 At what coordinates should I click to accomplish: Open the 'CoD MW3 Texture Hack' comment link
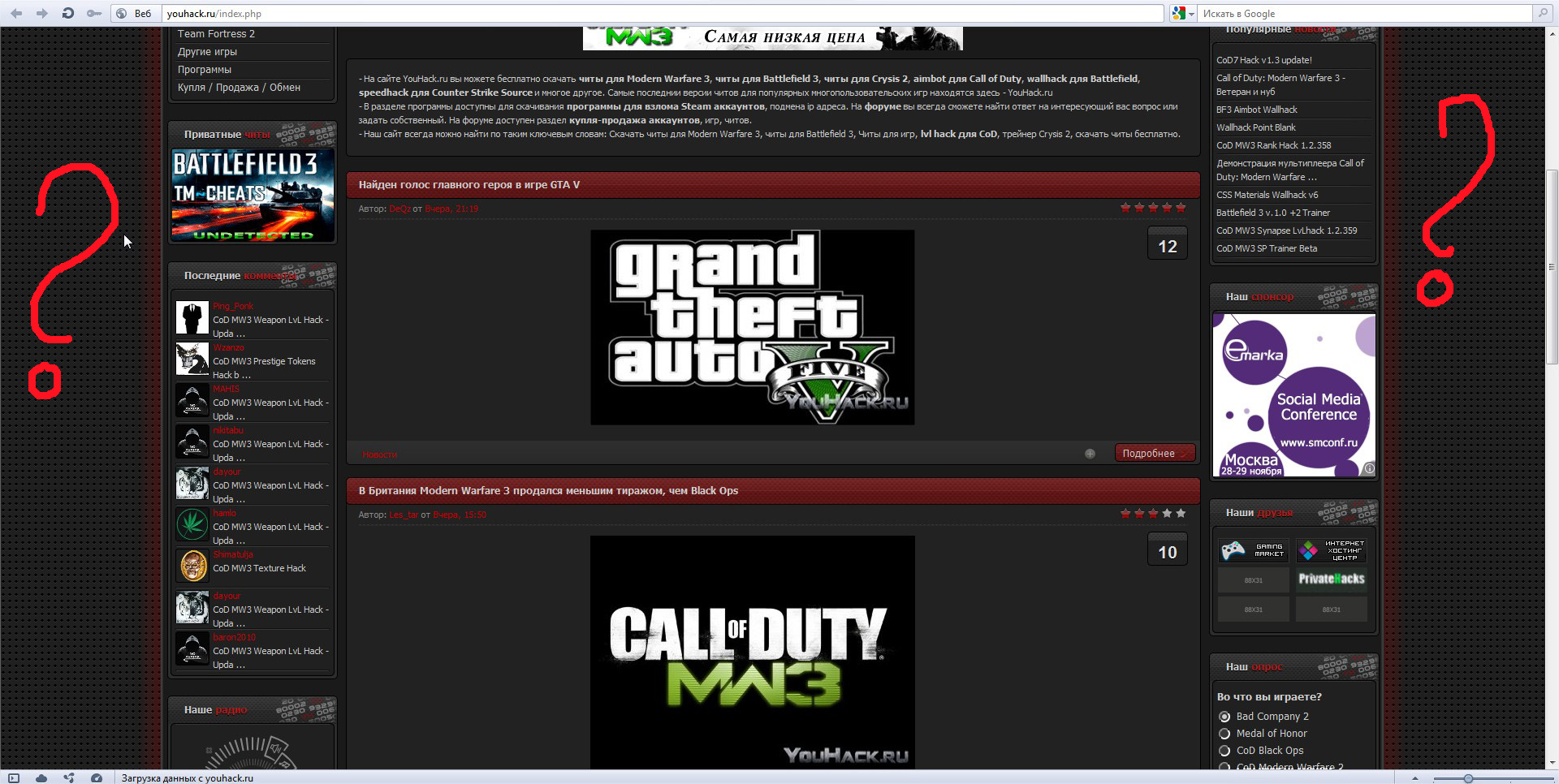coord(259,568)
